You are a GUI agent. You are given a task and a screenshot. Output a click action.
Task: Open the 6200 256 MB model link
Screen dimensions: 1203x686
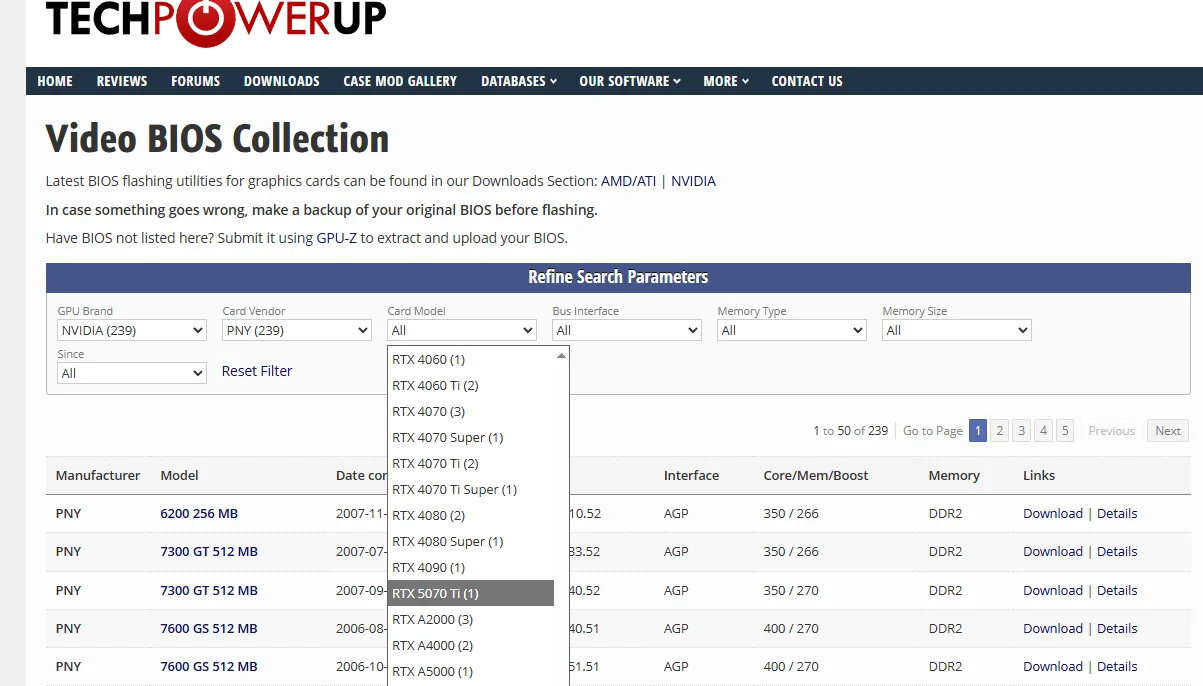(199, 514)
